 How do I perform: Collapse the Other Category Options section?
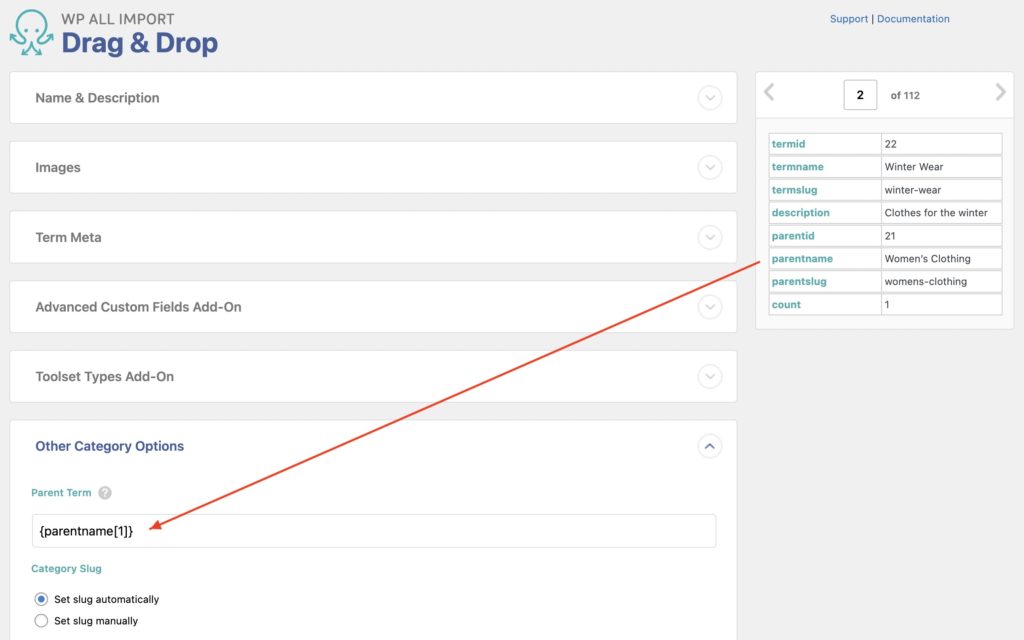pos(709,447)
